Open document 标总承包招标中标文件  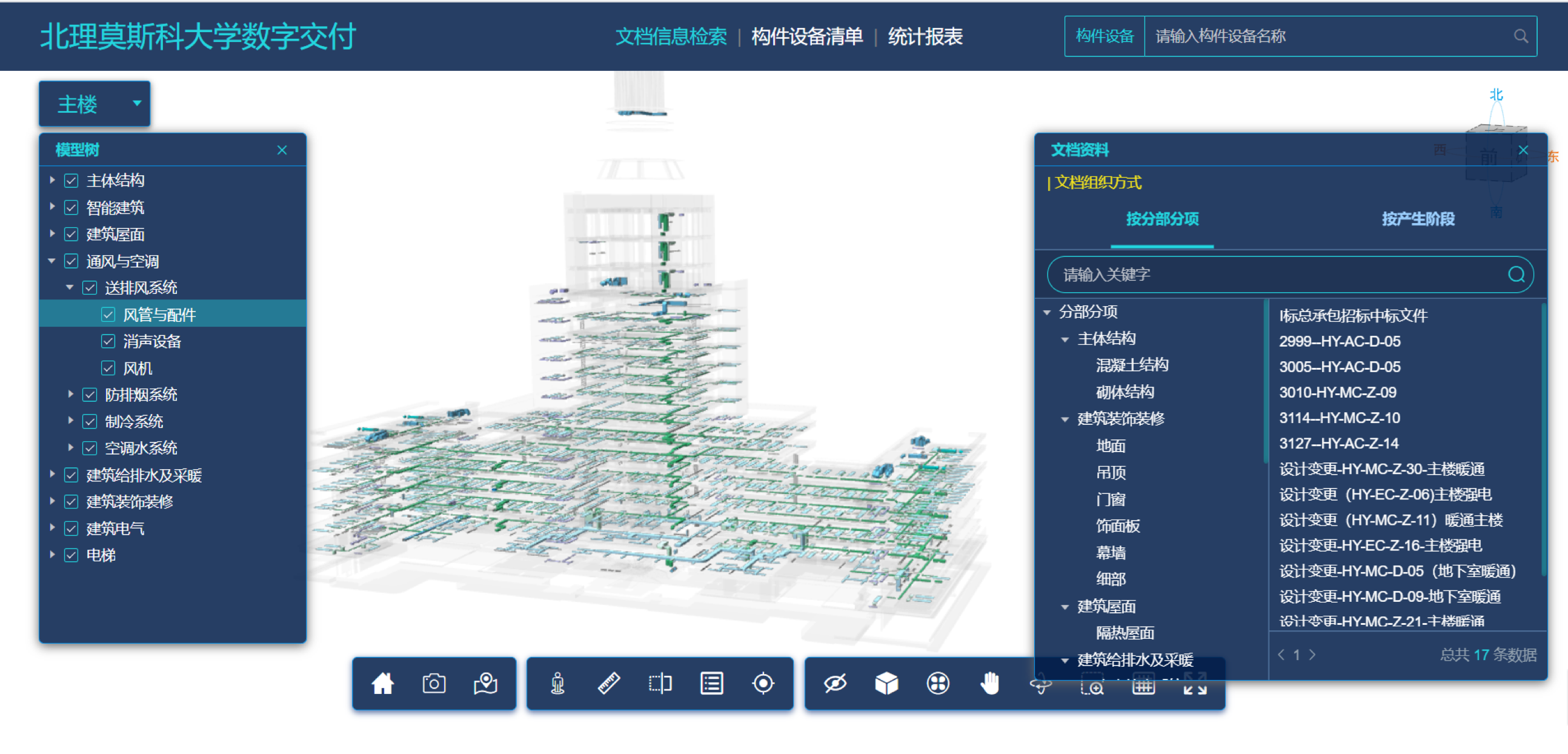(1353, 316)
